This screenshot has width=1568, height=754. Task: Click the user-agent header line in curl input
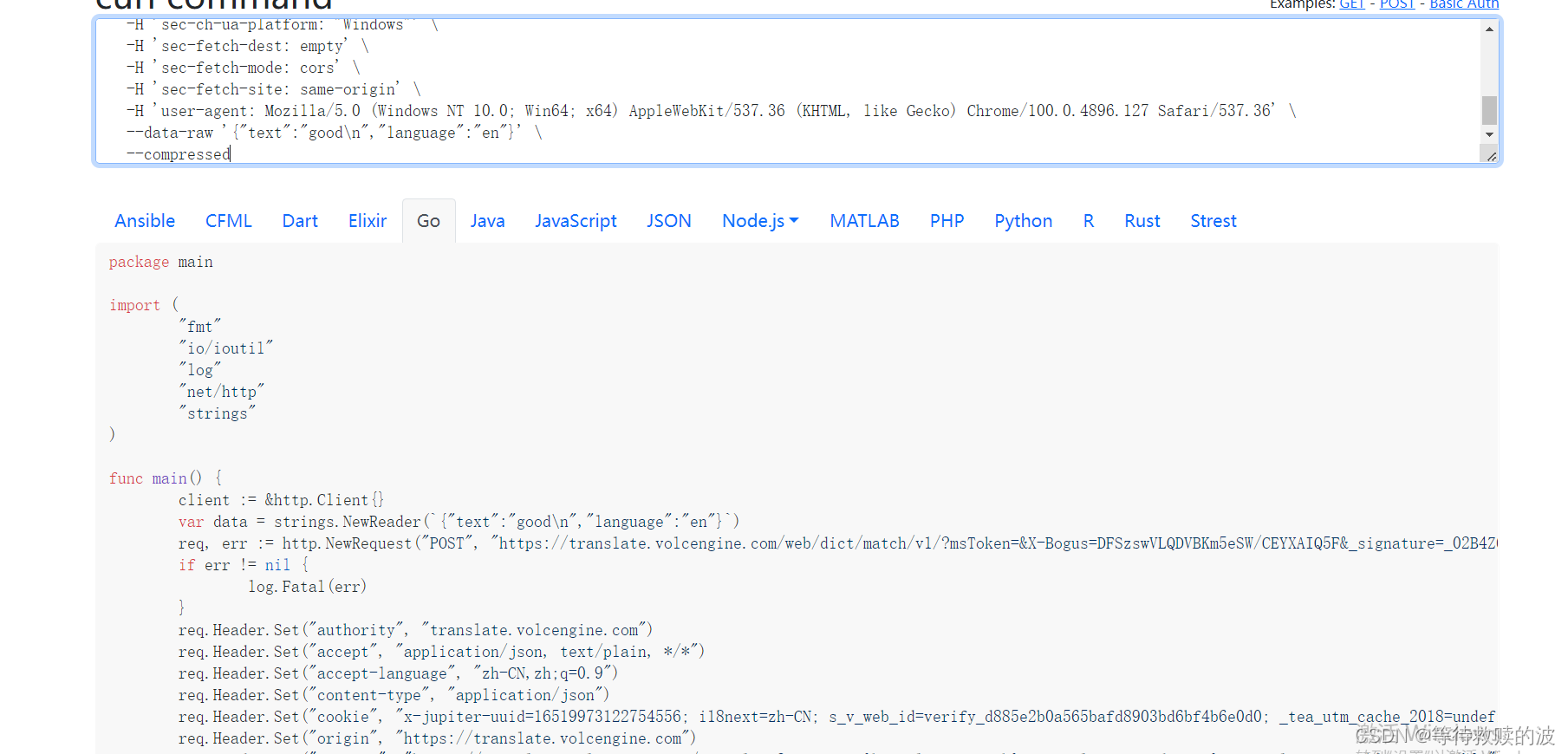tap(712, 111)
